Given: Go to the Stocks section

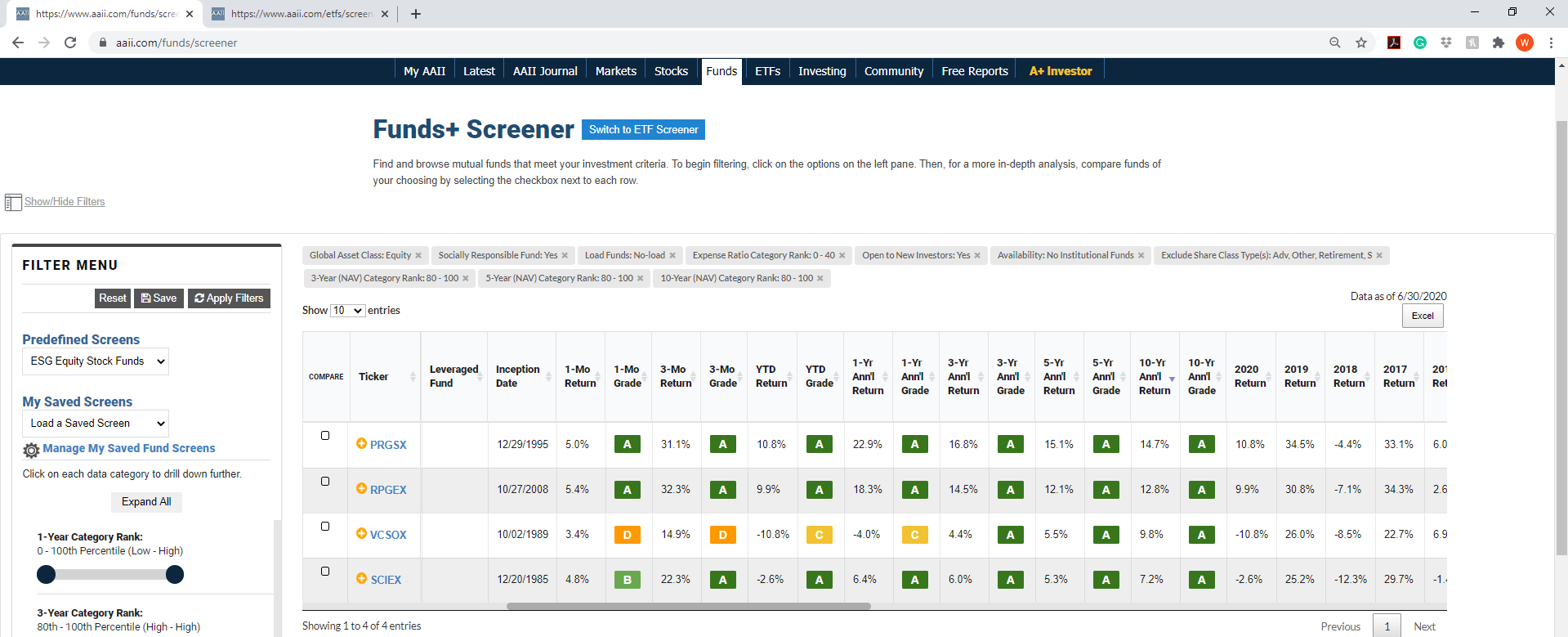Looking at the screenshot, I should pyautogui.click(x=671, y=71).
